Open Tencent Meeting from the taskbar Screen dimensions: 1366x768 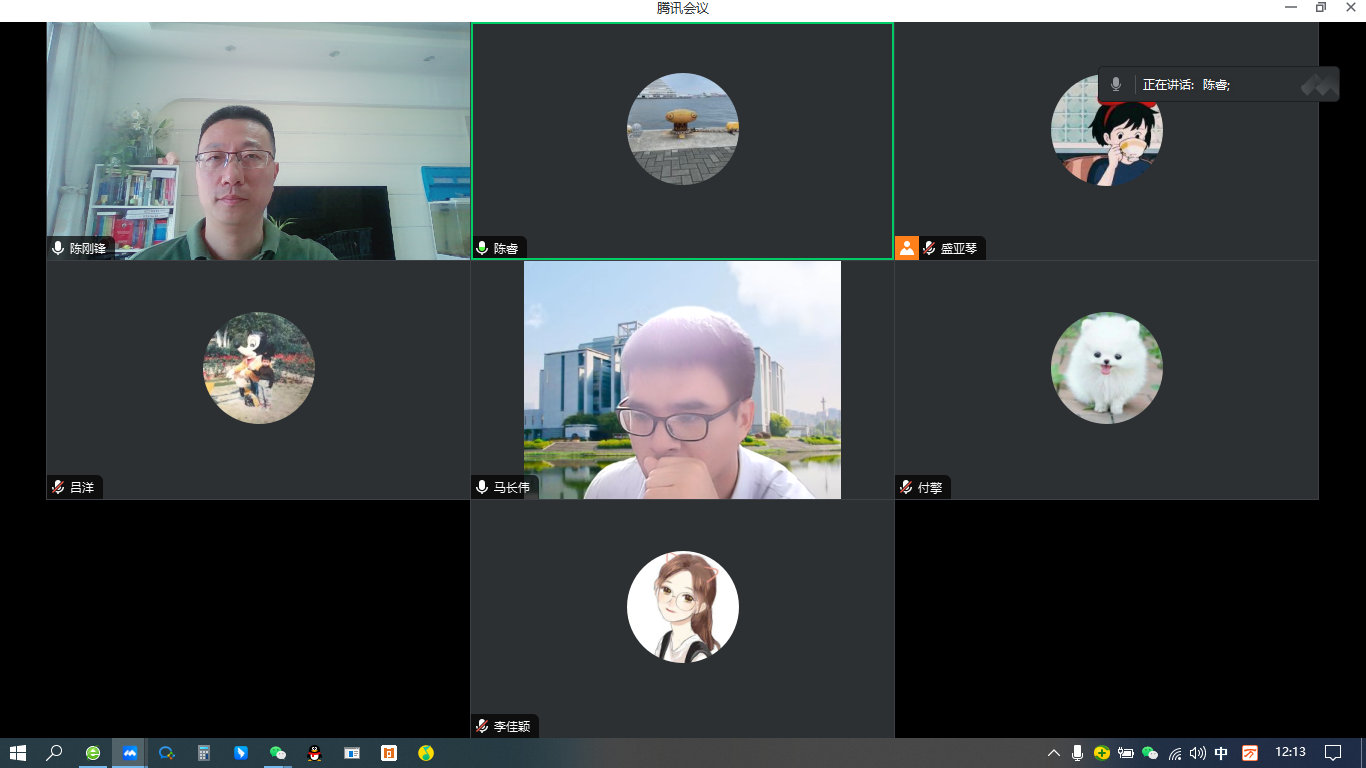[129, 753]
